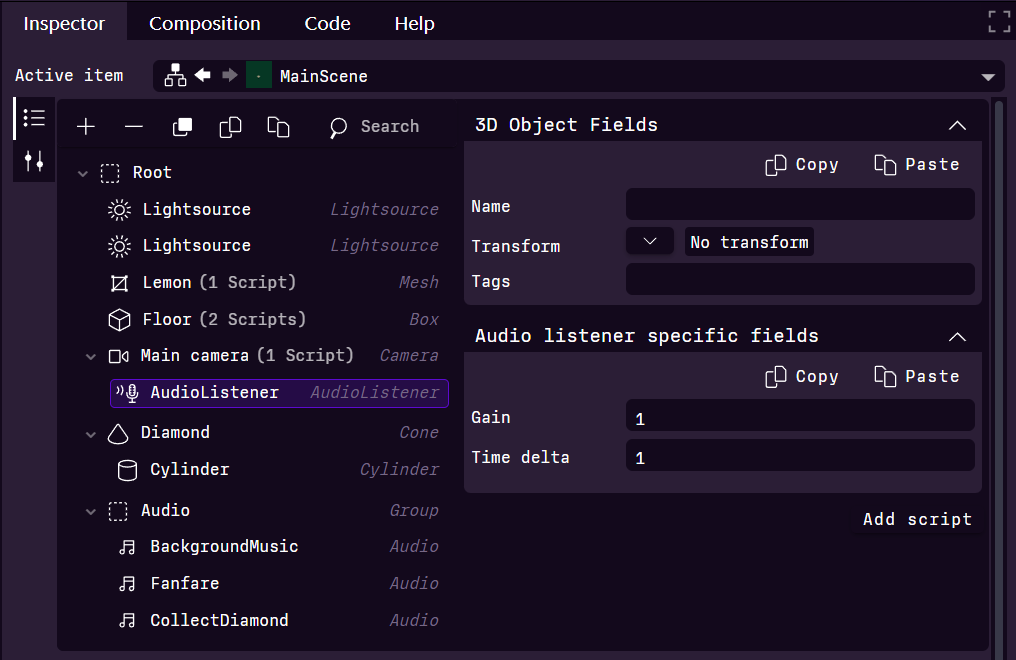
Task: Open the filters icon in the left sidebar
Action: click(33, 160)
